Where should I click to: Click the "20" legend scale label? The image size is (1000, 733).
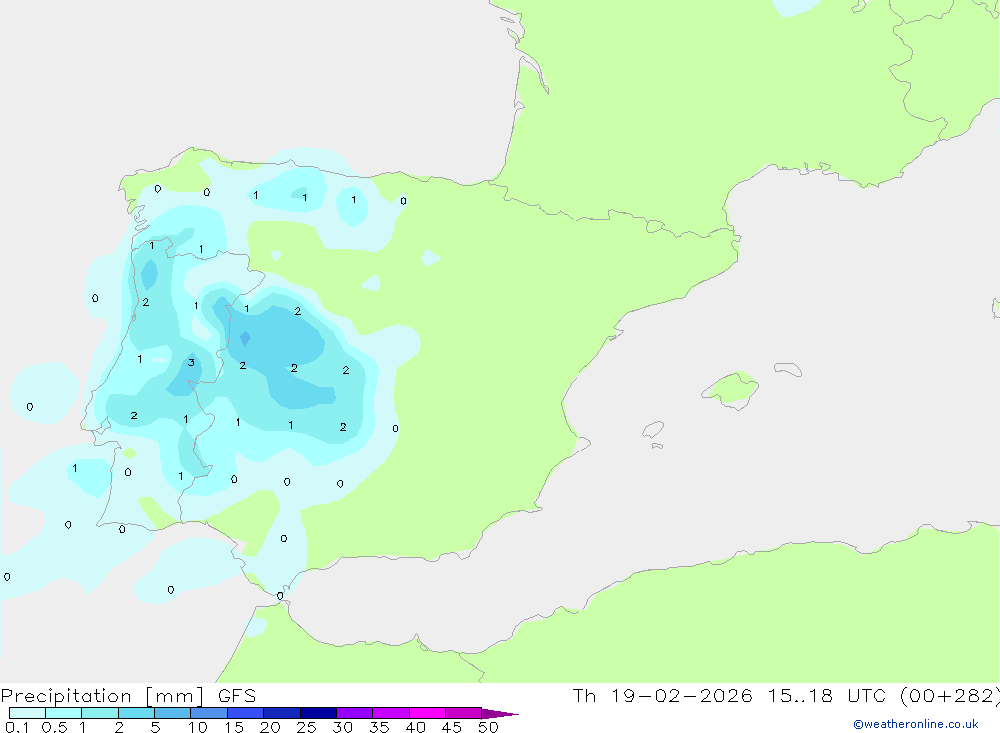pyautogui.click(x=270, y=727)
